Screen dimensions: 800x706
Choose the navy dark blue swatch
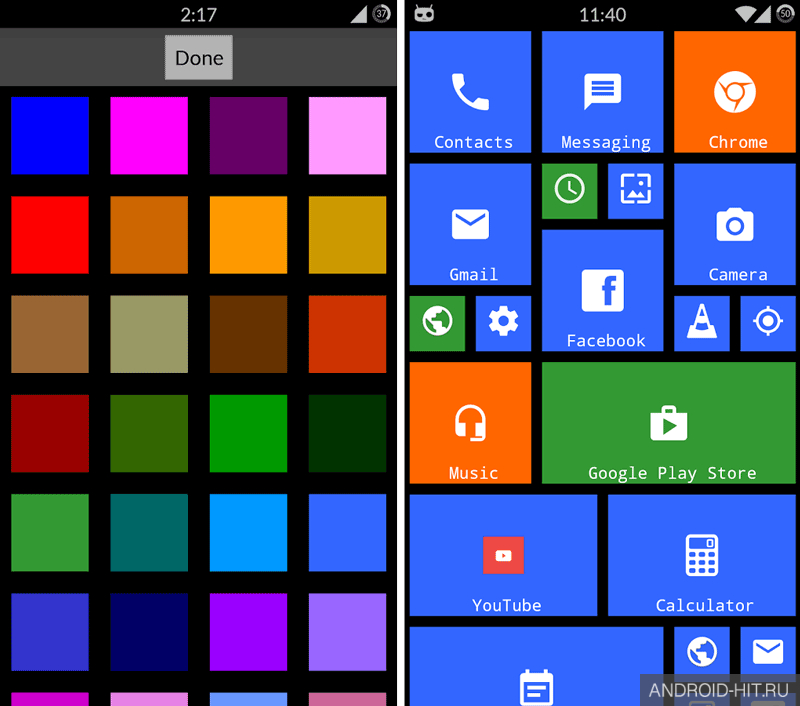pyautogui.click(x=149, y=632)
